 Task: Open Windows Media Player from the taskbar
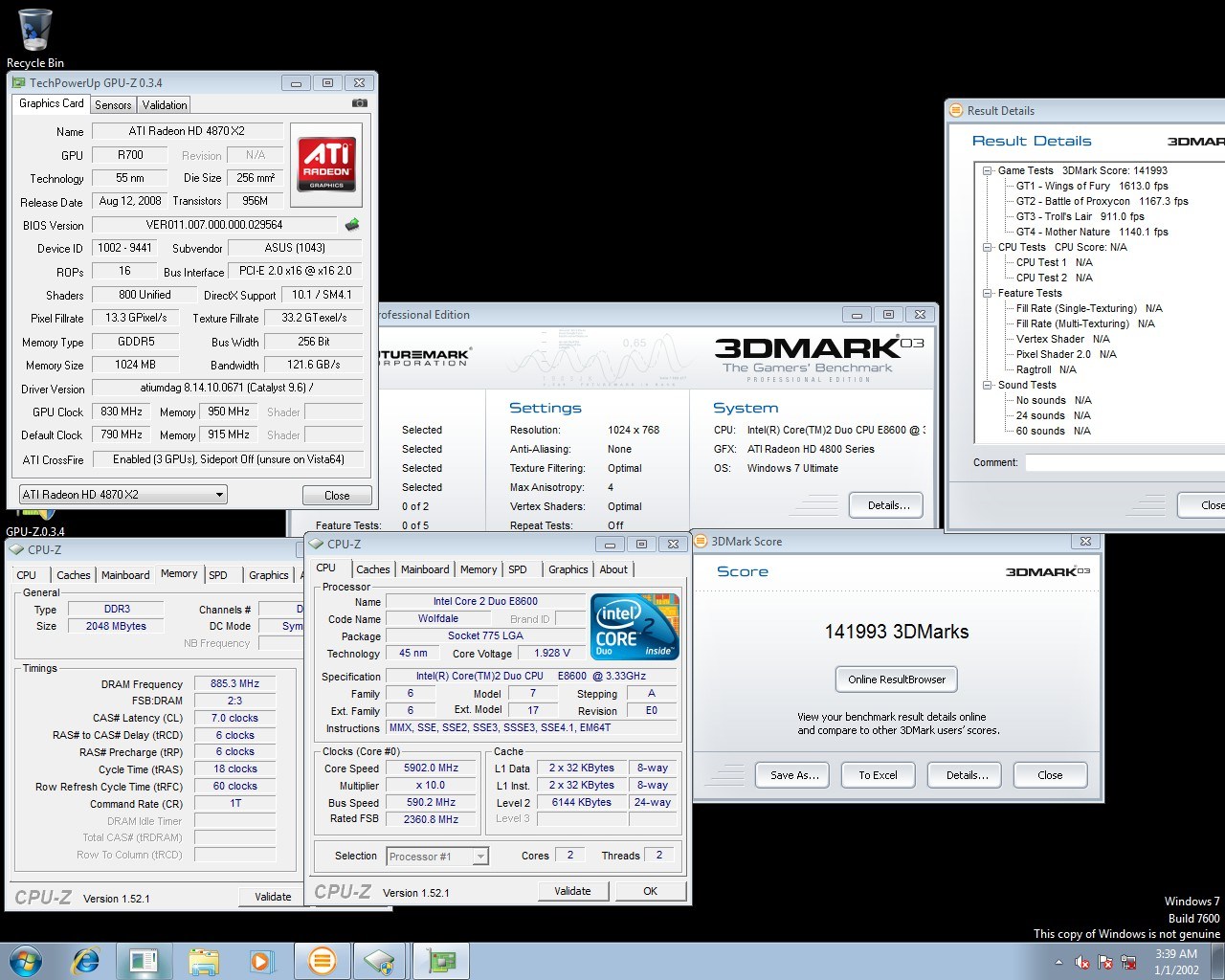pos(260,961)
